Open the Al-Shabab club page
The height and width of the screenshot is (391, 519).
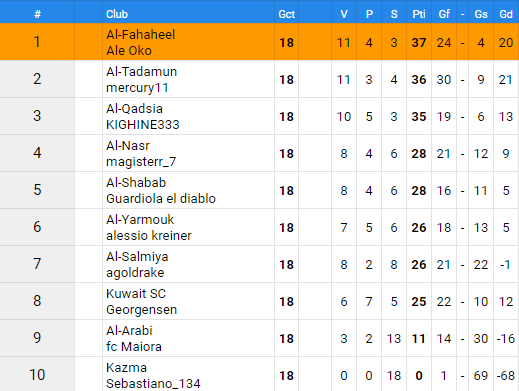pos(136,183)
